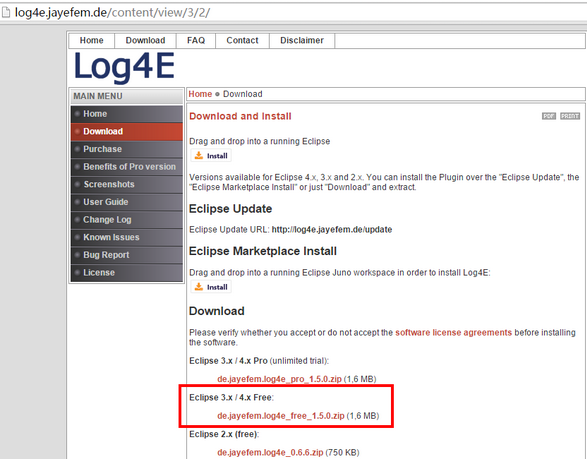The height and width of the screenshot is (460, 587).
Task: Open License menu item
Action: [x=127, y=272]
